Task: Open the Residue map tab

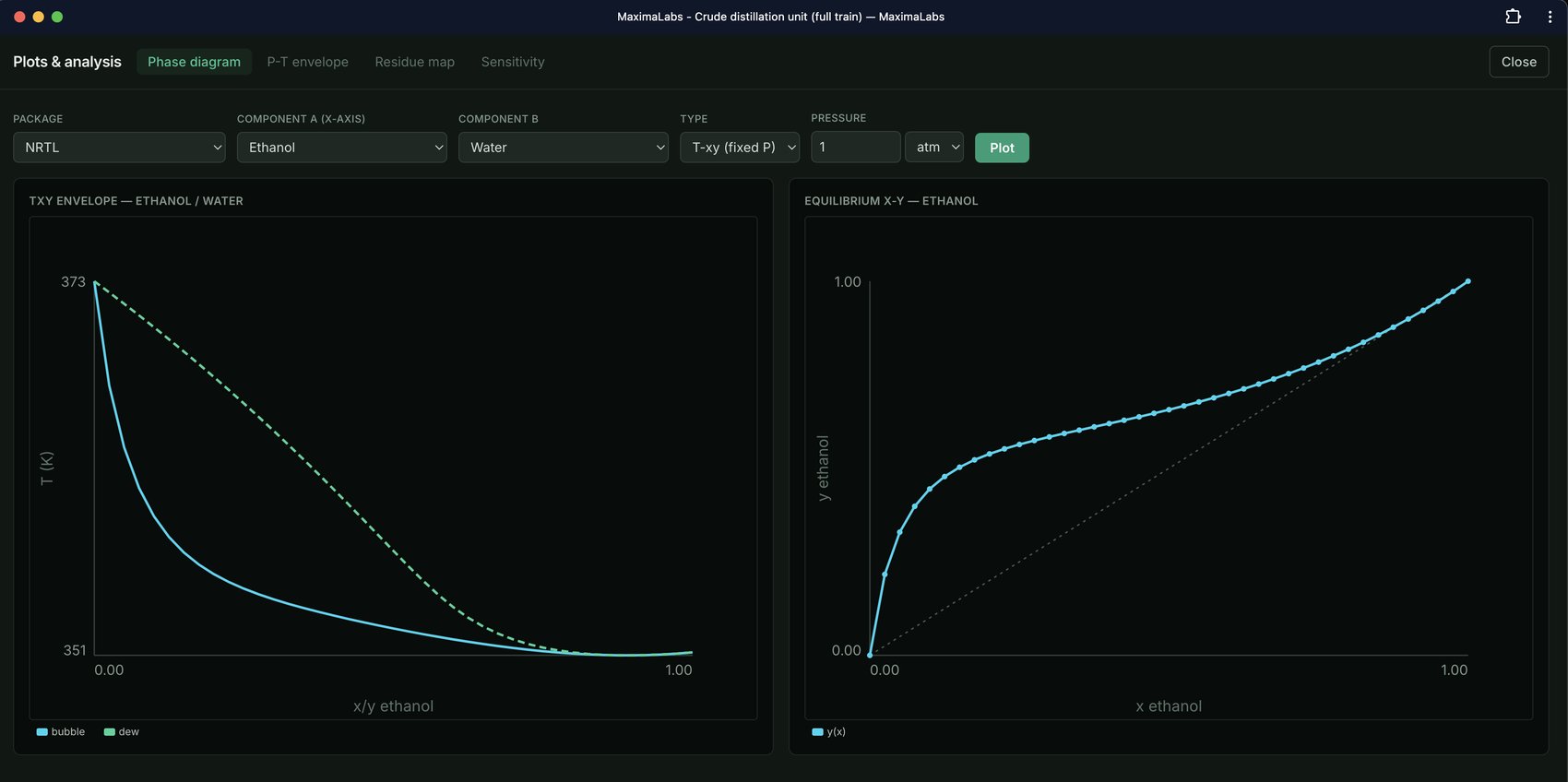Action: (415, 62)
